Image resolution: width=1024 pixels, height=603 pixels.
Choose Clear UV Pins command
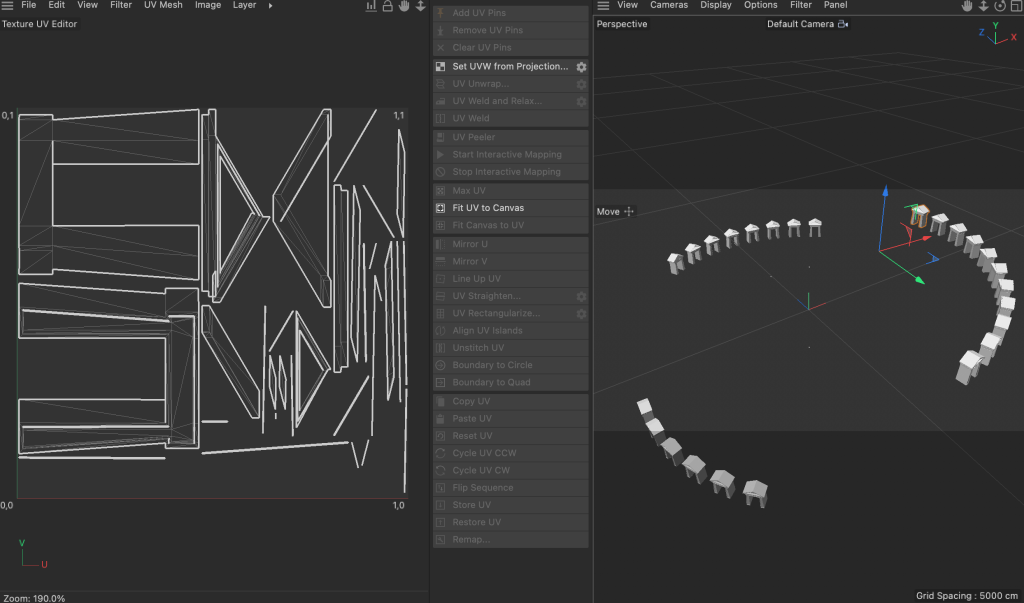pyautogui.click(x=511, y=48)
